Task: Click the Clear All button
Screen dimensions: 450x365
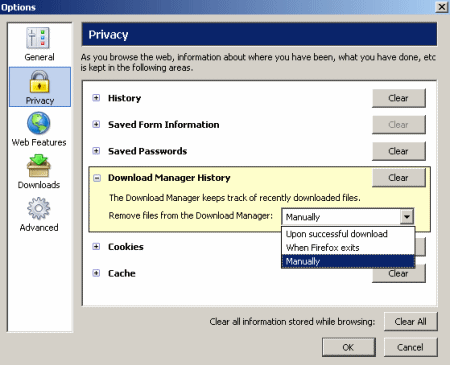Action: [x=411, y=321]
